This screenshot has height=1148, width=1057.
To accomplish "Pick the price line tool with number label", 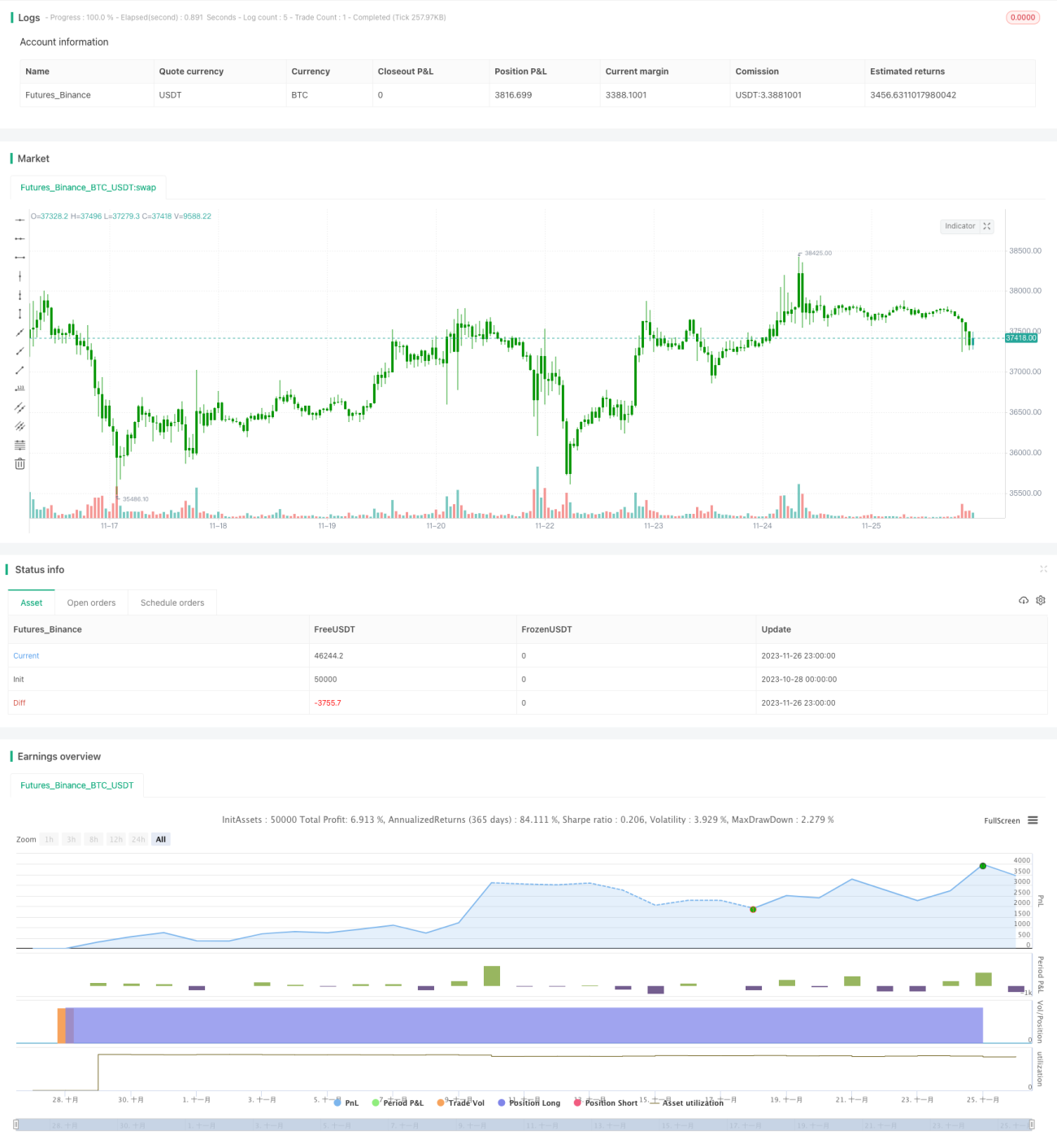I will pyautogui.click(x=20, y=389).
